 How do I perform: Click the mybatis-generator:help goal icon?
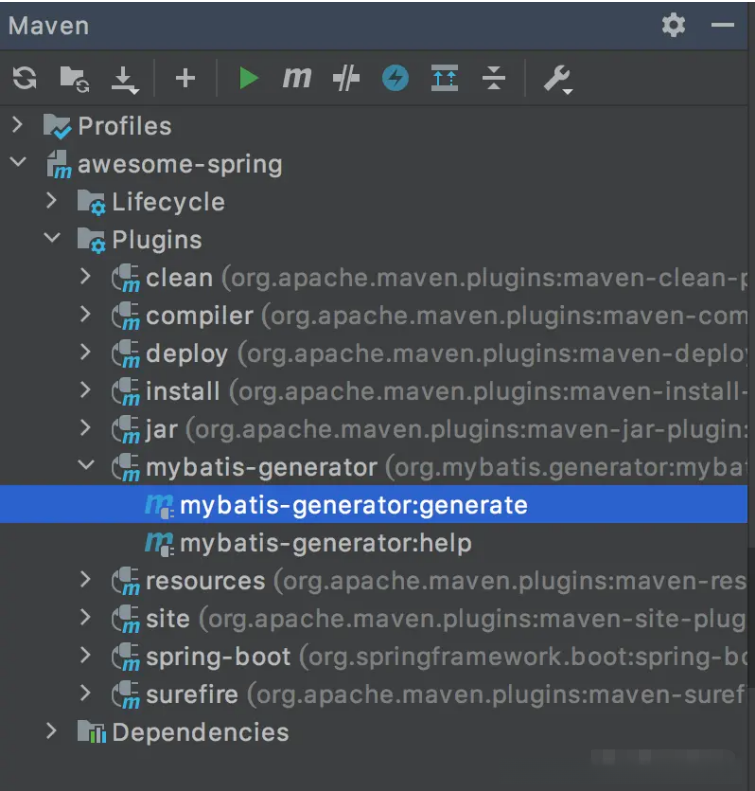pyautogui.click(x=159, y=544)
